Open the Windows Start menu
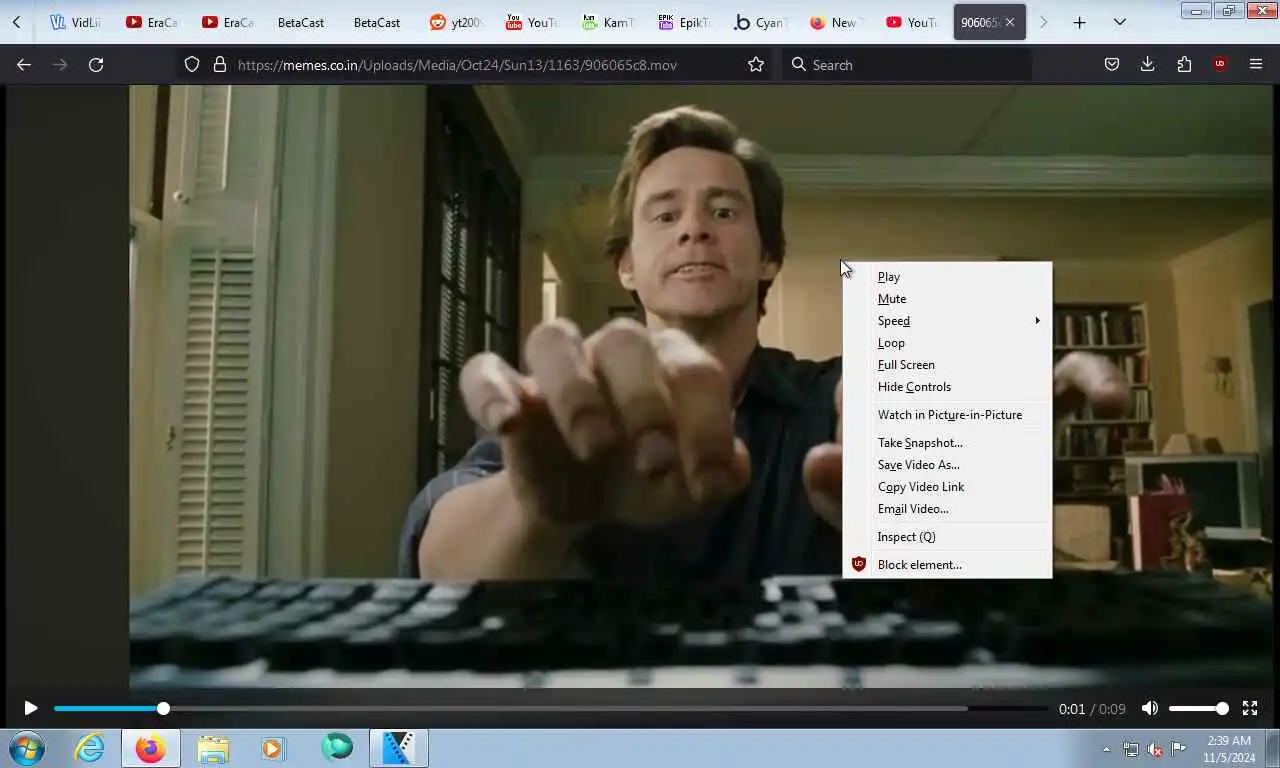The height and width of the screenshot is (768, 1280). click(26, 748)
